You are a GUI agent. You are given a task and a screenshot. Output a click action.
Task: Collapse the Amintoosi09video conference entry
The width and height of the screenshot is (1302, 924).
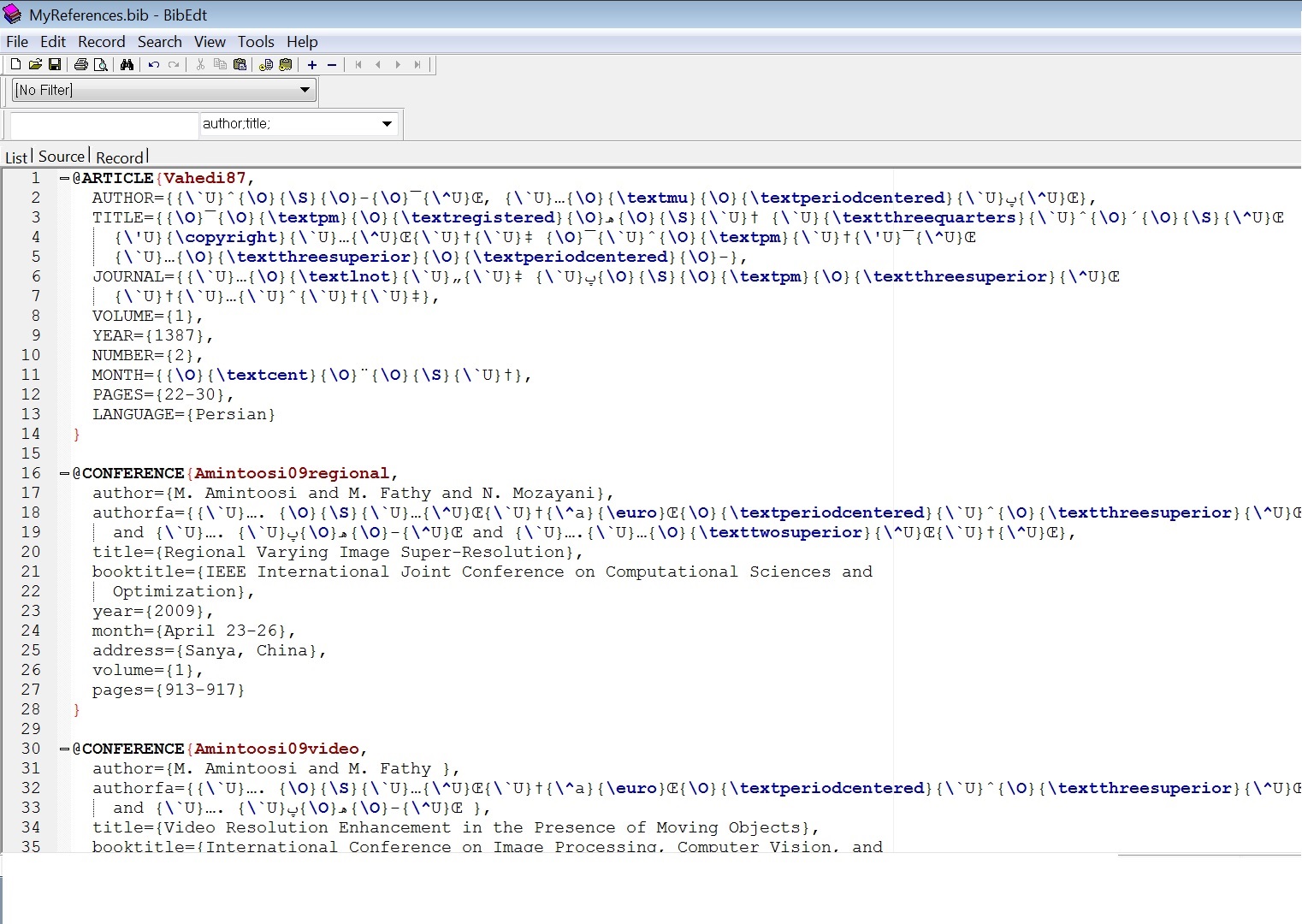[x=64, y=749]
